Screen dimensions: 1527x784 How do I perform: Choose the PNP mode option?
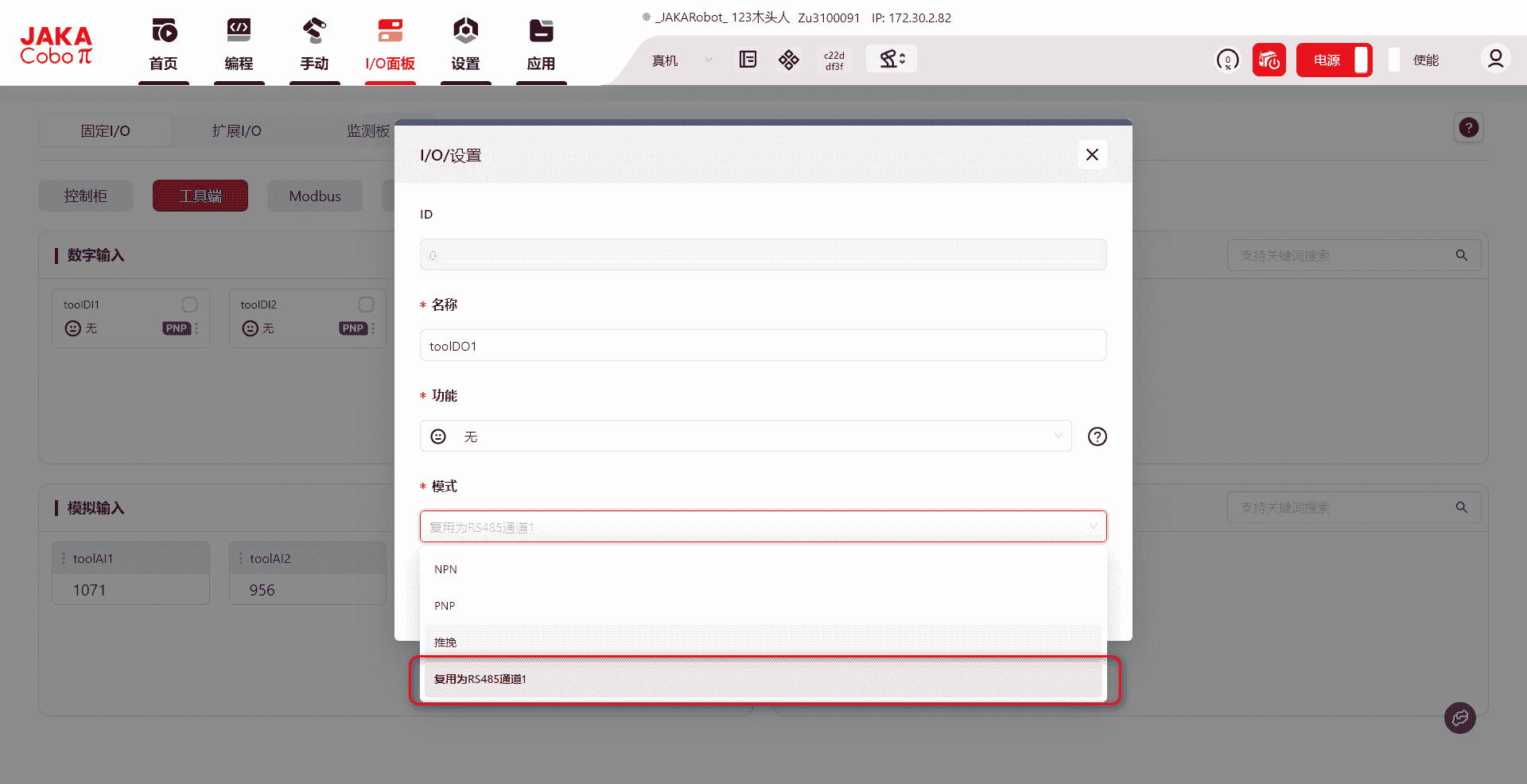(x=445, y=606)
